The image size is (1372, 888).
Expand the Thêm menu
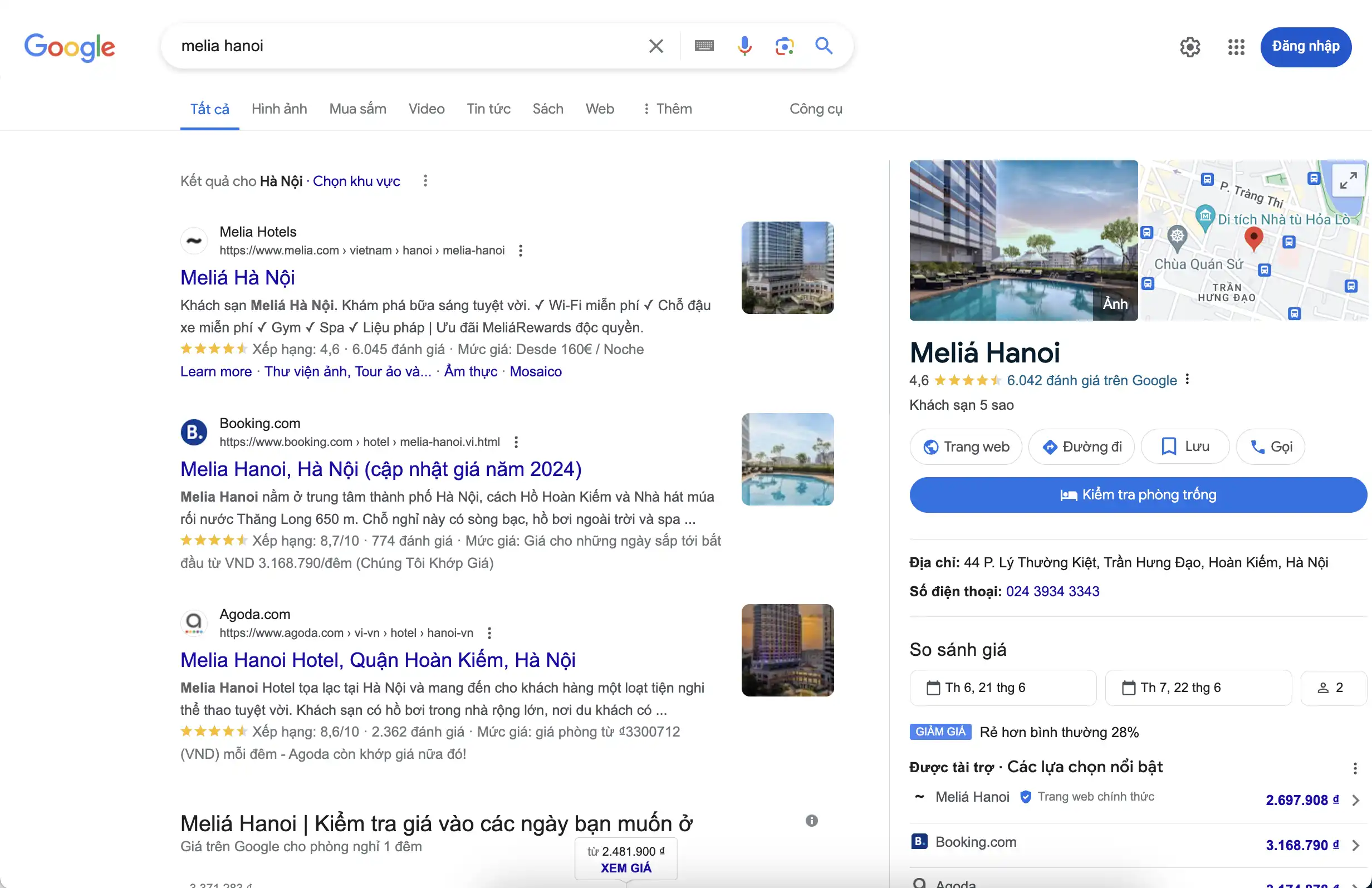pyautogui.click(x=667, y=109)
